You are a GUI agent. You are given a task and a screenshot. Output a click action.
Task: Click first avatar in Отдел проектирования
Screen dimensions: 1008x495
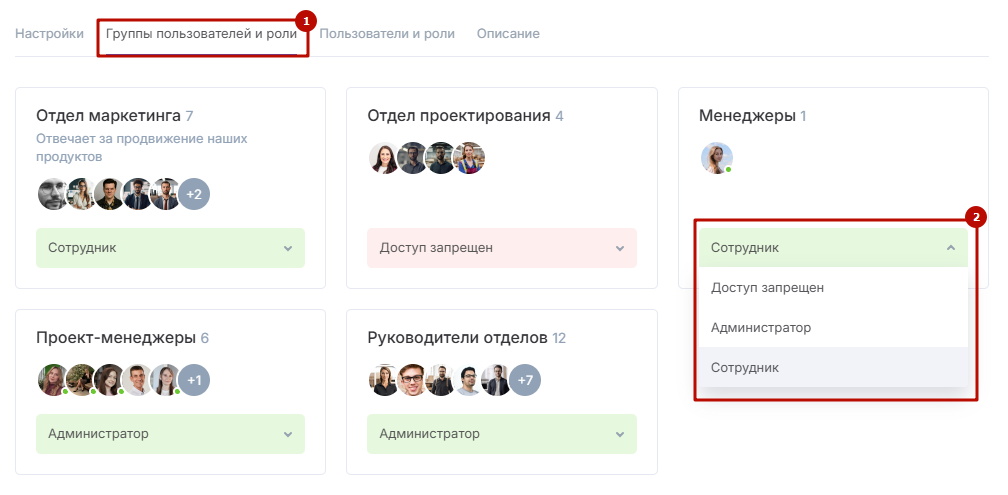tap(384, 158)
